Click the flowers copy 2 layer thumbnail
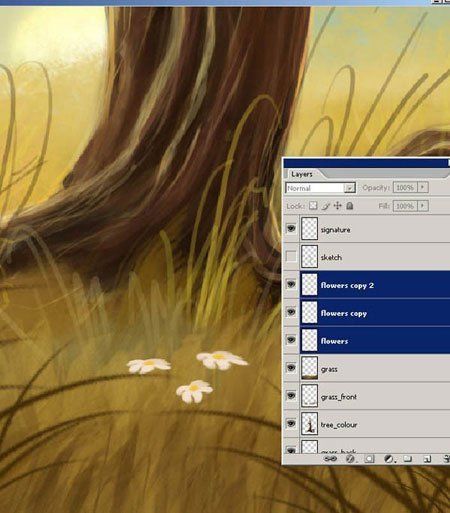This screenshot has width=450, height=513. click(x=309, y=284)
